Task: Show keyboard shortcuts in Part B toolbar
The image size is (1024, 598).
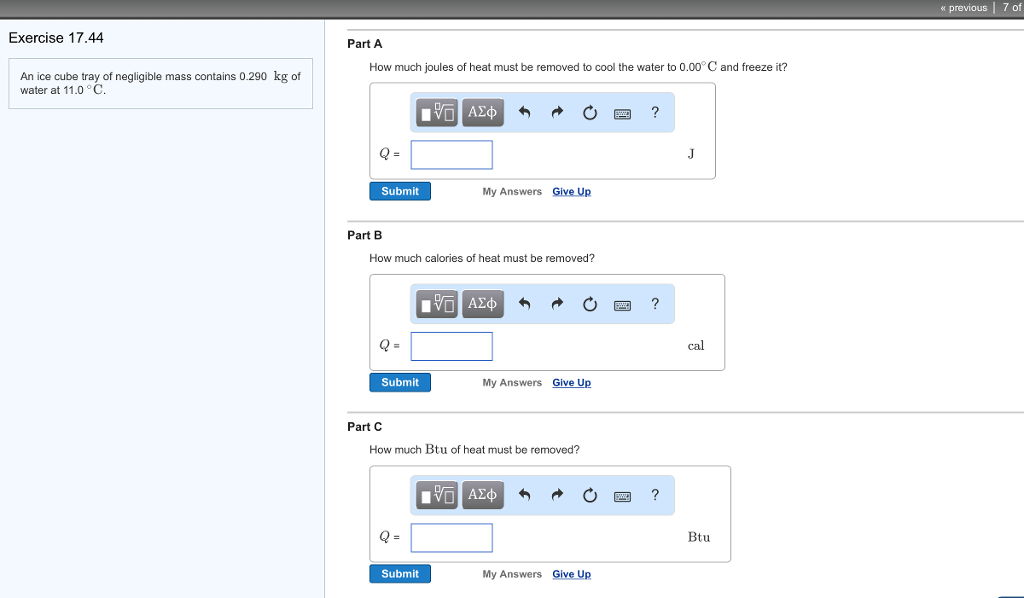Action: [622, 305]
